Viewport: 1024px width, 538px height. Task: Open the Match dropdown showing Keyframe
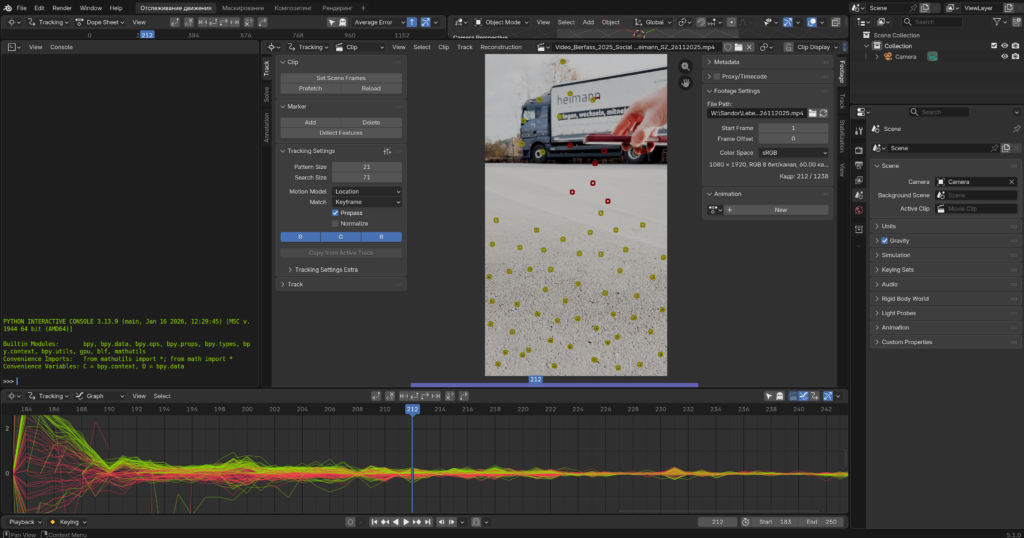pyautogui.click(x=367, y=202)
